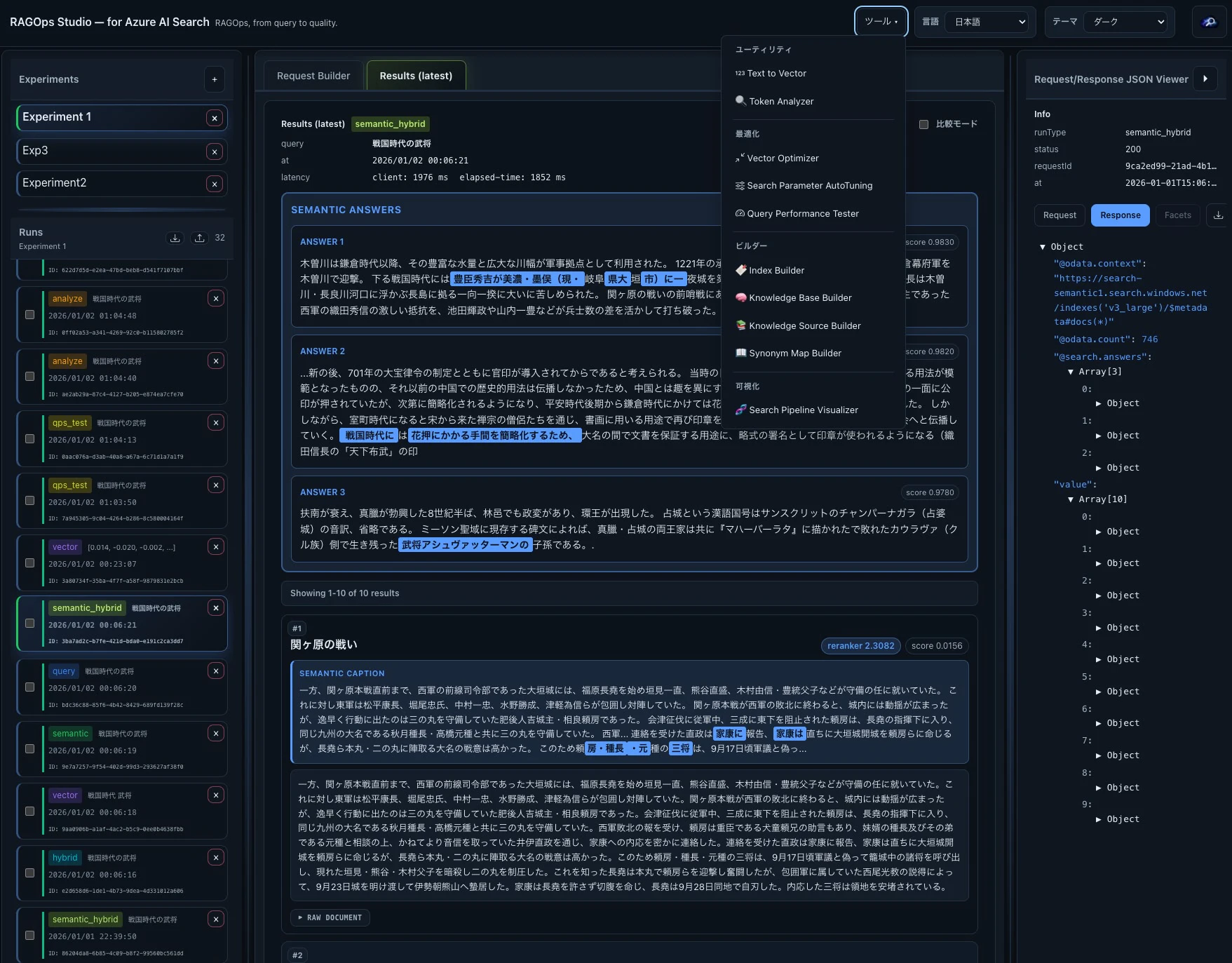The width and height of the screenshot is (1232, 963).
Task: Collapse the Array[10] node under value
Action: coord(1071,499)
